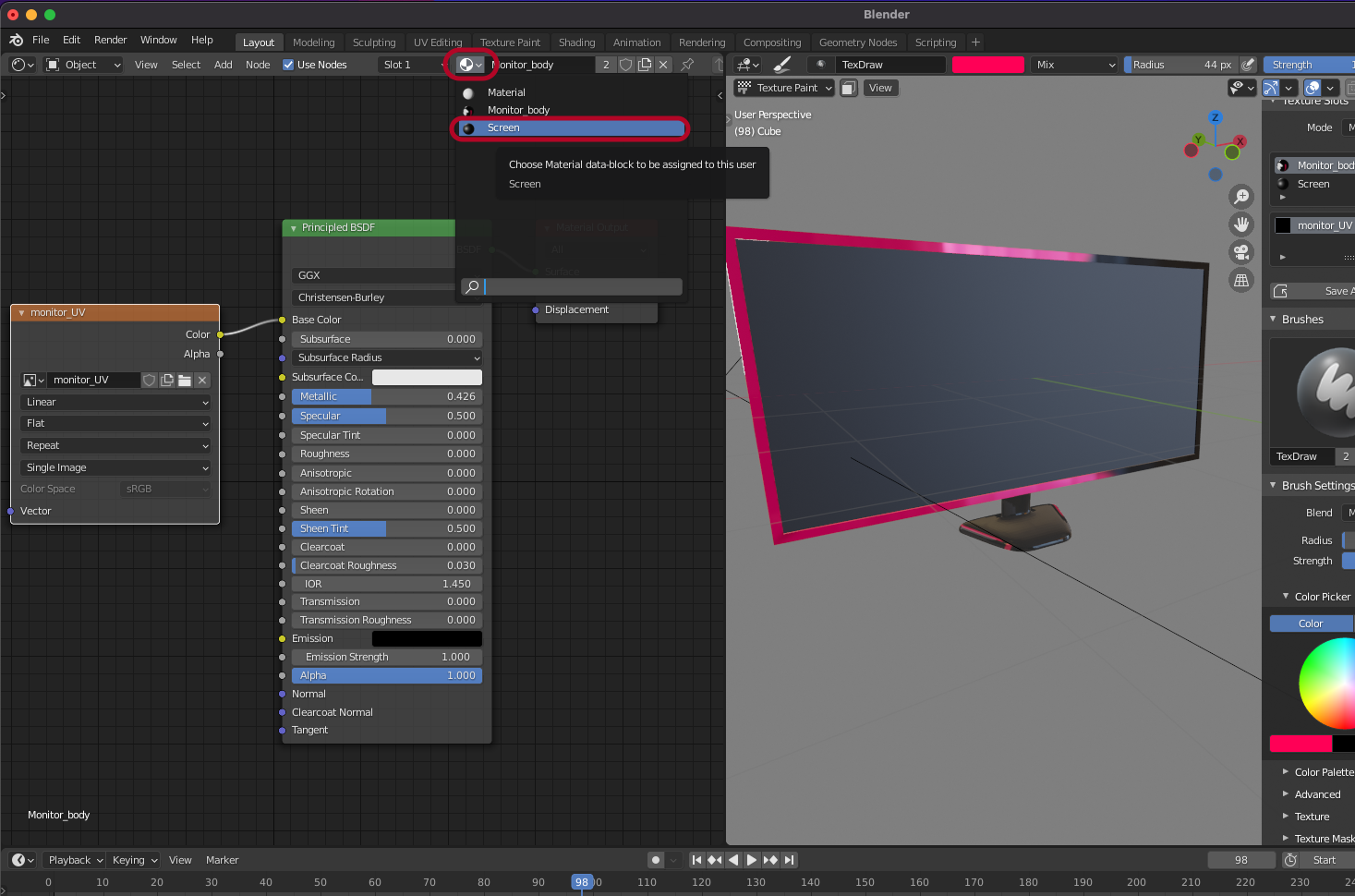Toggle auto keying record button in timeline
The height and width of the screenshot is (896, 1355).
(x=656, y=860)
